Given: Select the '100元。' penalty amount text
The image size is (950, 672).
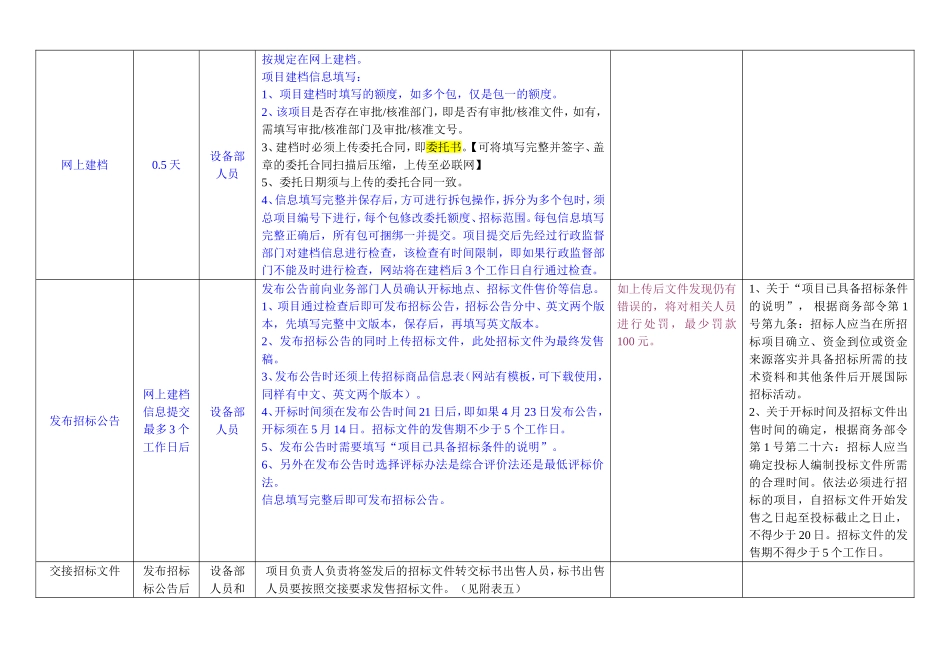Looking at the screenshot, I should (636, 341).
